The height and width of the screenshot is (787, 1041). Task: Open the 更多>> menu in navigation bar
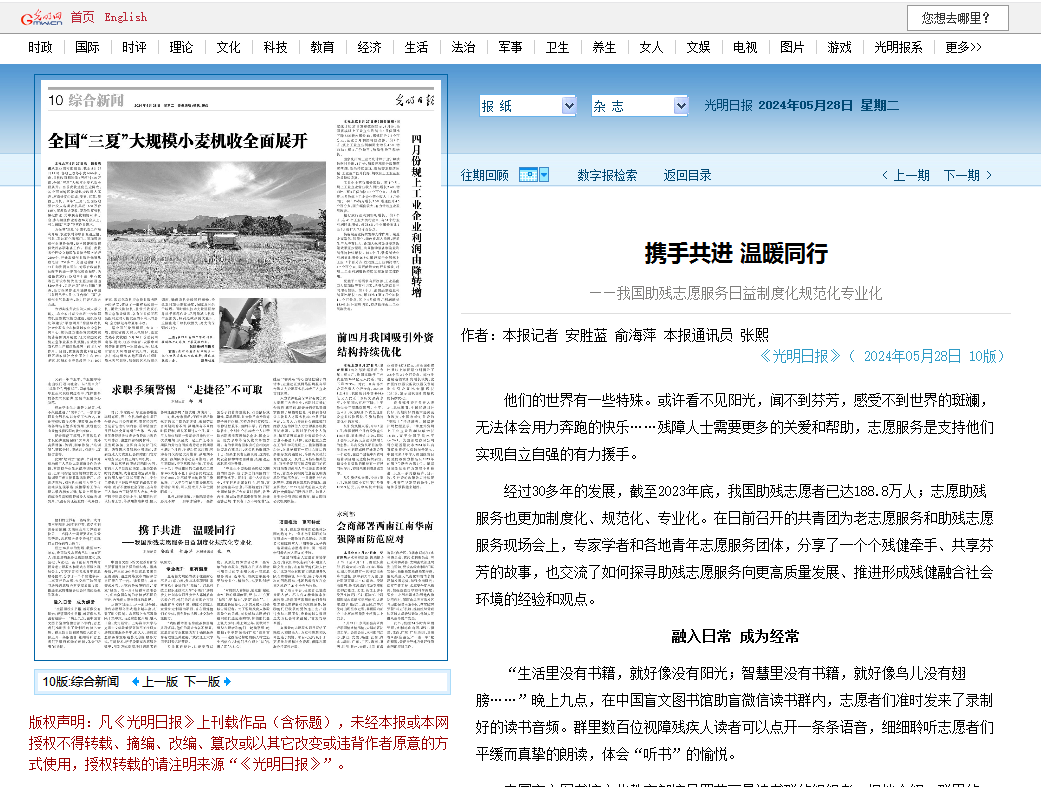[963, 47]
